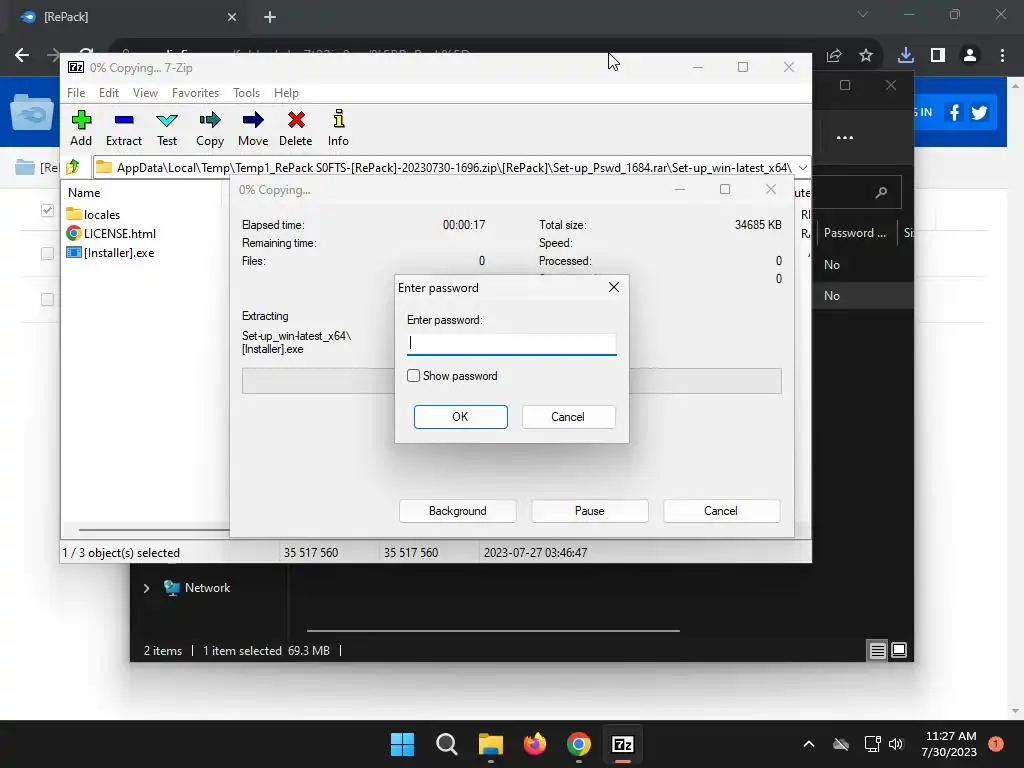Expand the Network tree item in Explorer
The width and height of the screenshot is (1024, 768).
tap(146, 588)
